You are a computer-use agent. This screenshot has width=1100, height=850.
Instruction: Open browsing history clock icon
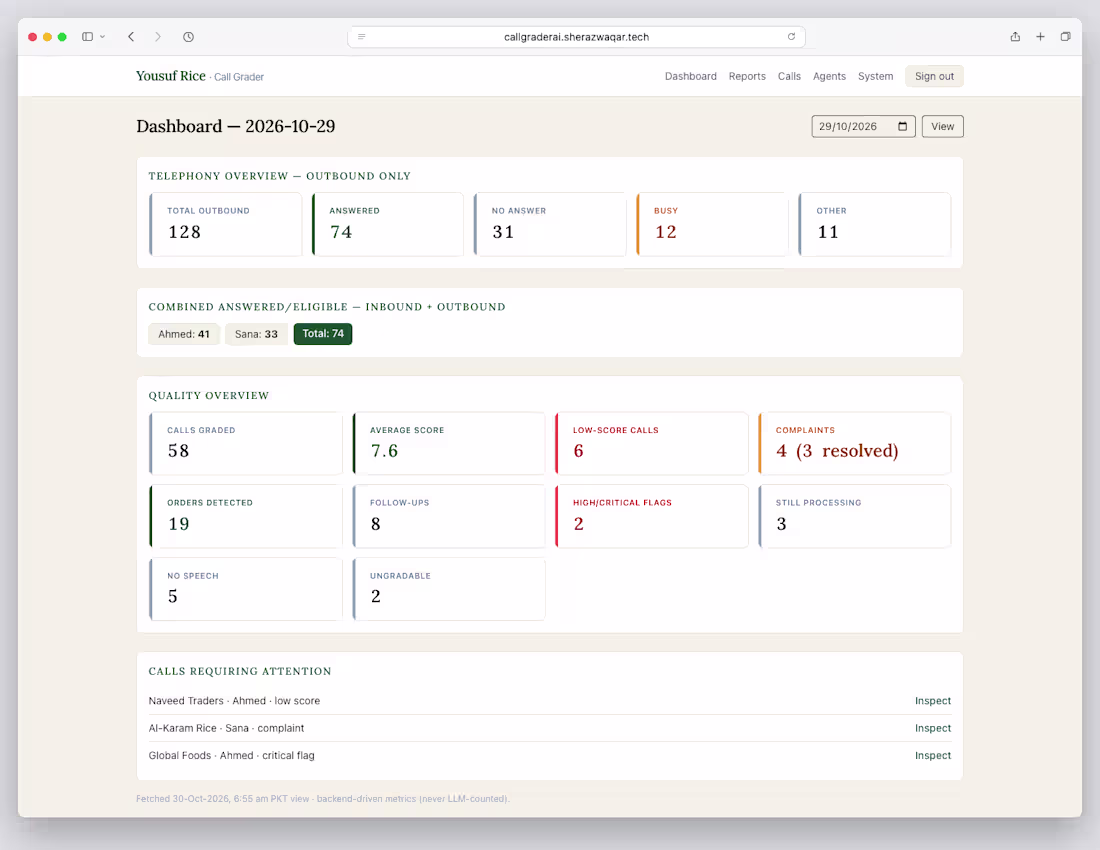189,36
